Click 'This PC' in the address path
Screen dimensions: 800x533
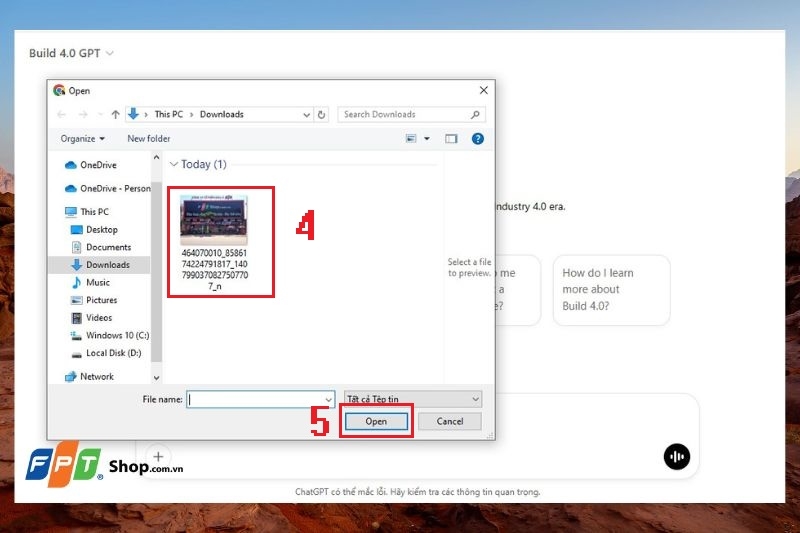[x=168, y=114]
